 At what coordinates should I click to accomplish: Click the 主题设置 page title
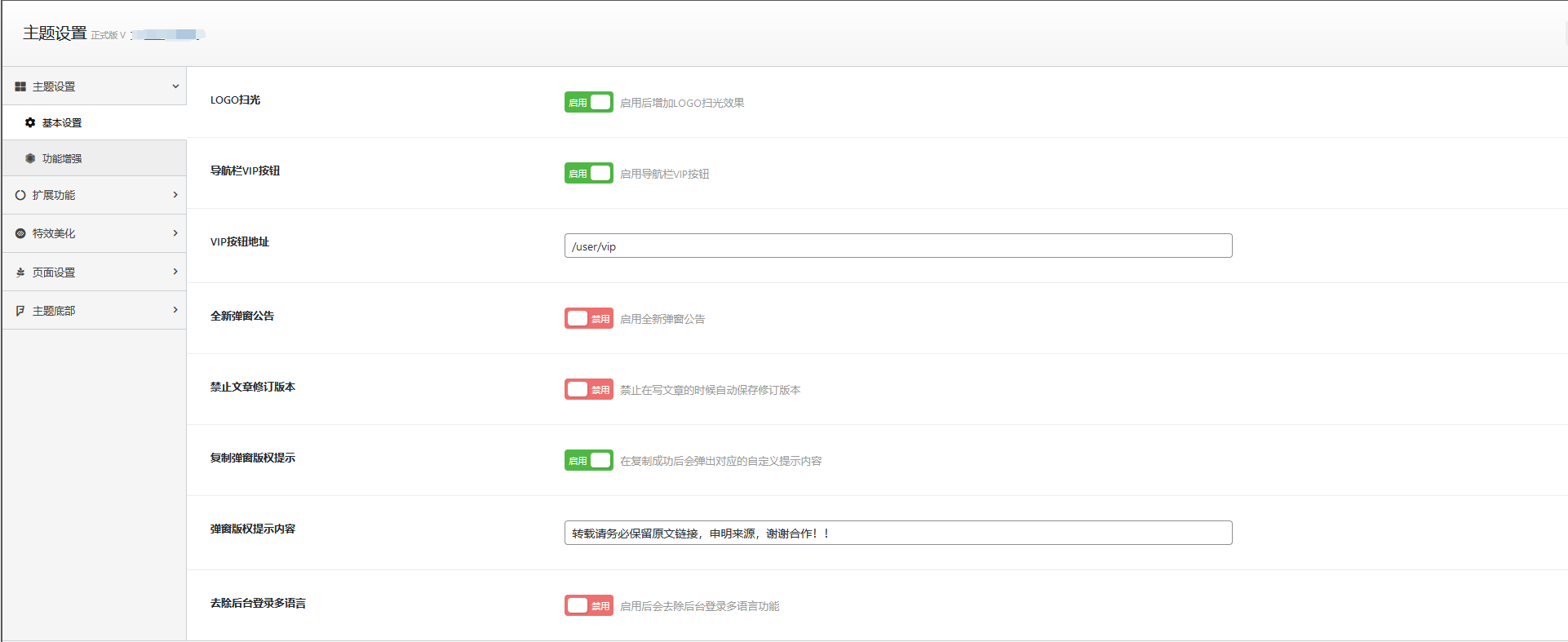(55, 33)
